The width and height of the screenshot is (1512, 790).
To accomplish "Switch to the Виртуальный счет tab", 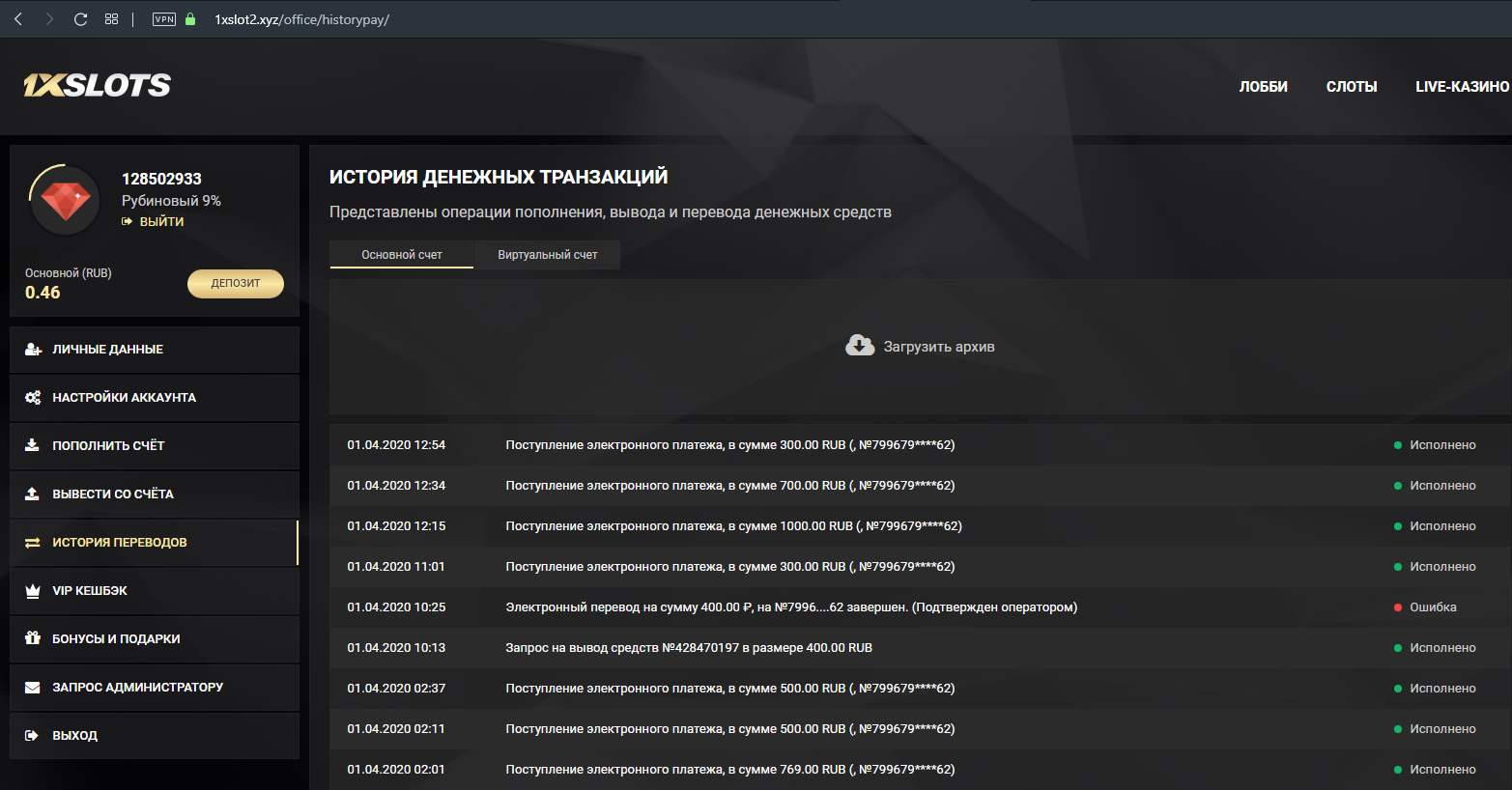I will tap(548, 255).
